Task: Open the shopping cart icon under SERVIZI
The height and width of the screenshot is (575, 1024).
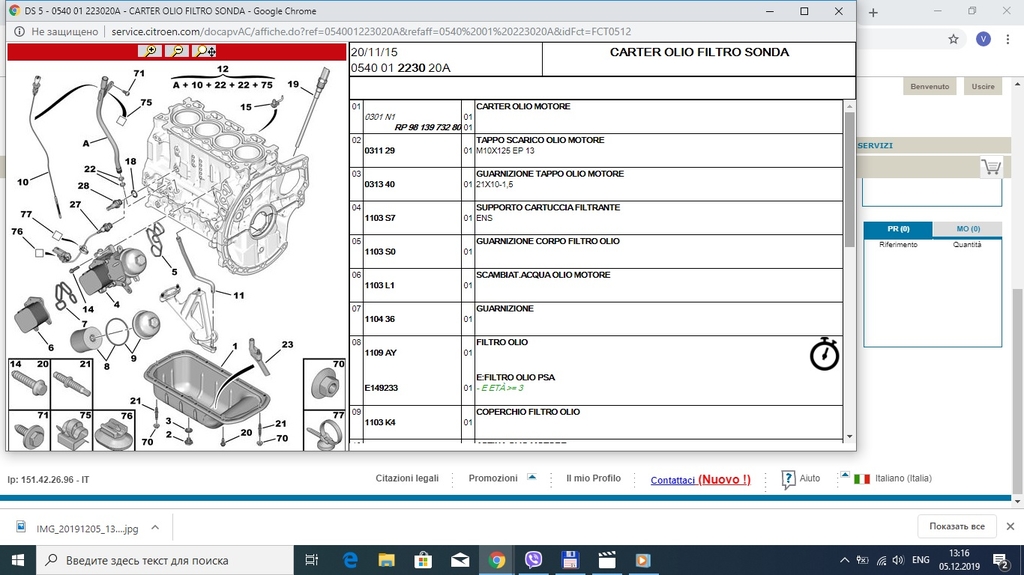Action: 991,167
